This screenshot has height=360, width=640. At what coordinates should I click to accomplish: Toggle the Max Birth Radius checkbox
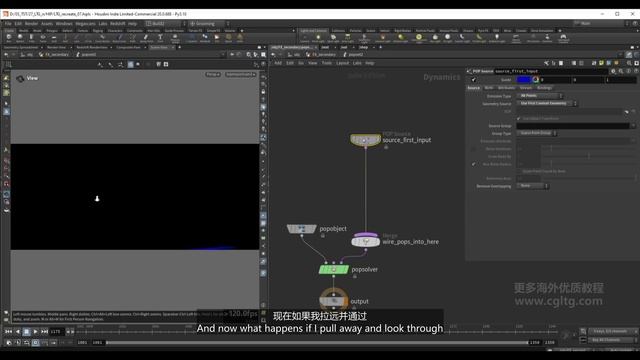pos(473,164)
